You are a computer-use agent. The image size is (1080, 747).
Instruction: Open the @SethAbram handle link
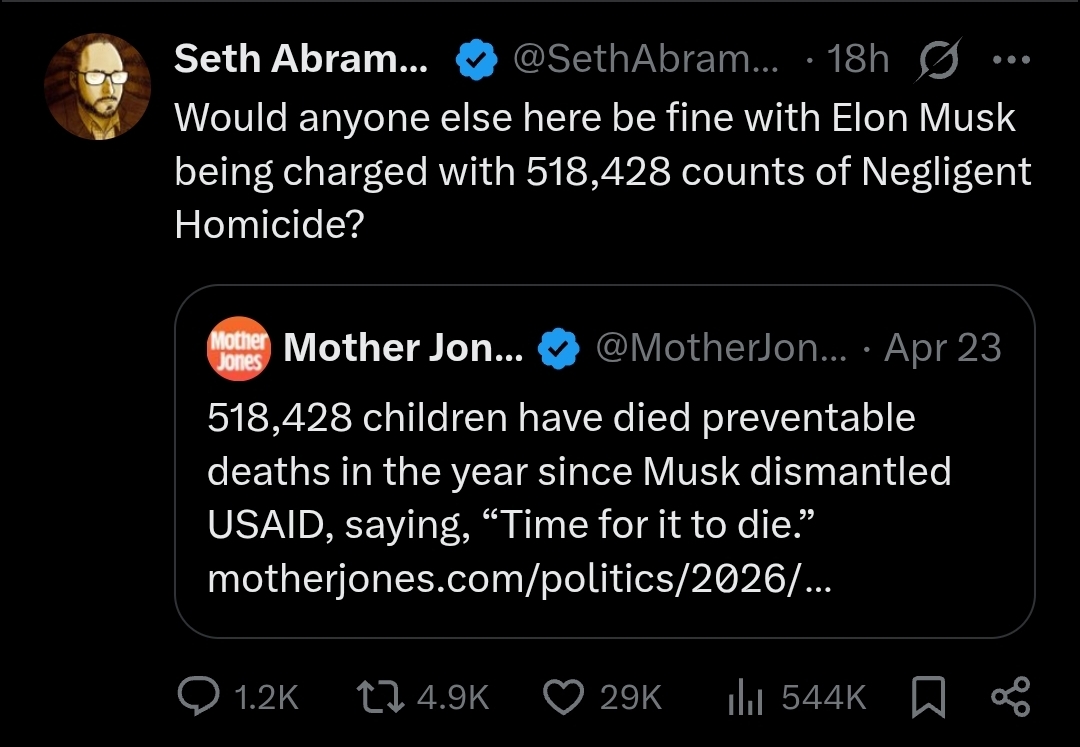pyautogui.click(x=647, y=60)
